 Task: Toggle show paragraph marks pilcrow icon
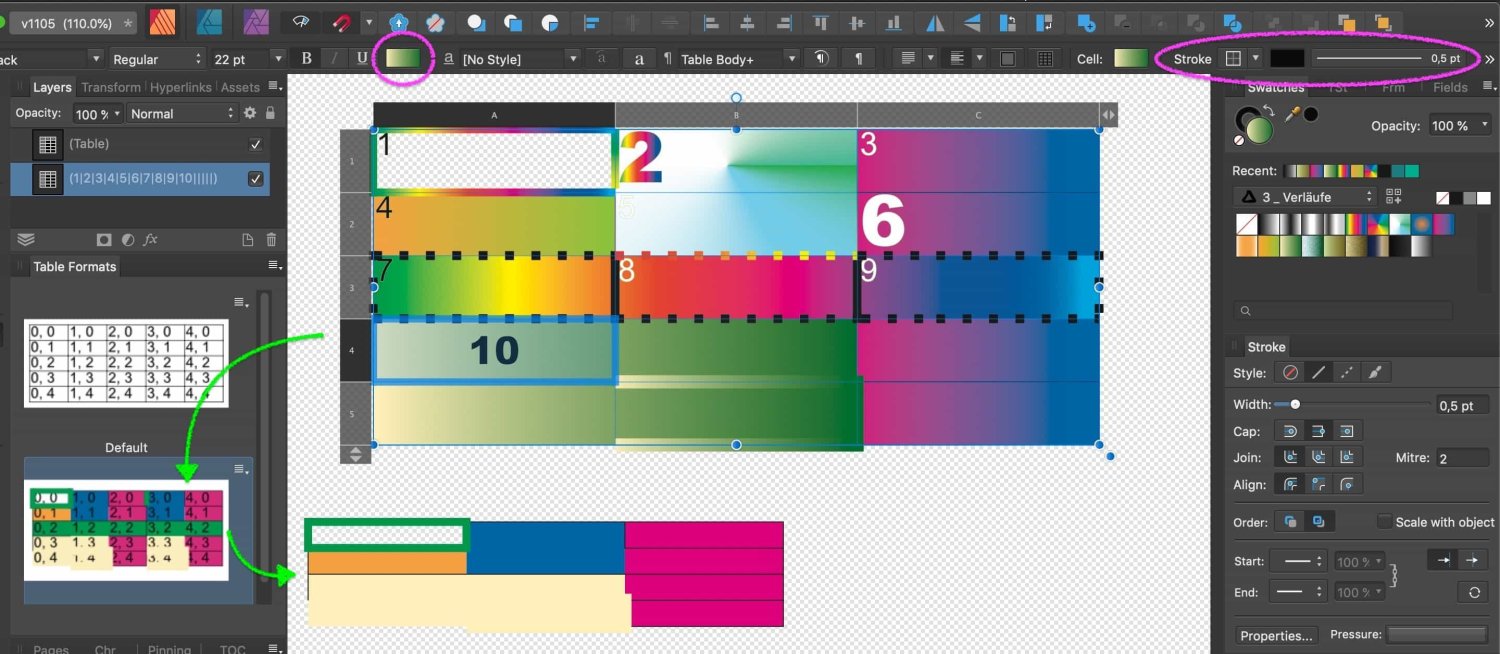[857, 58]
